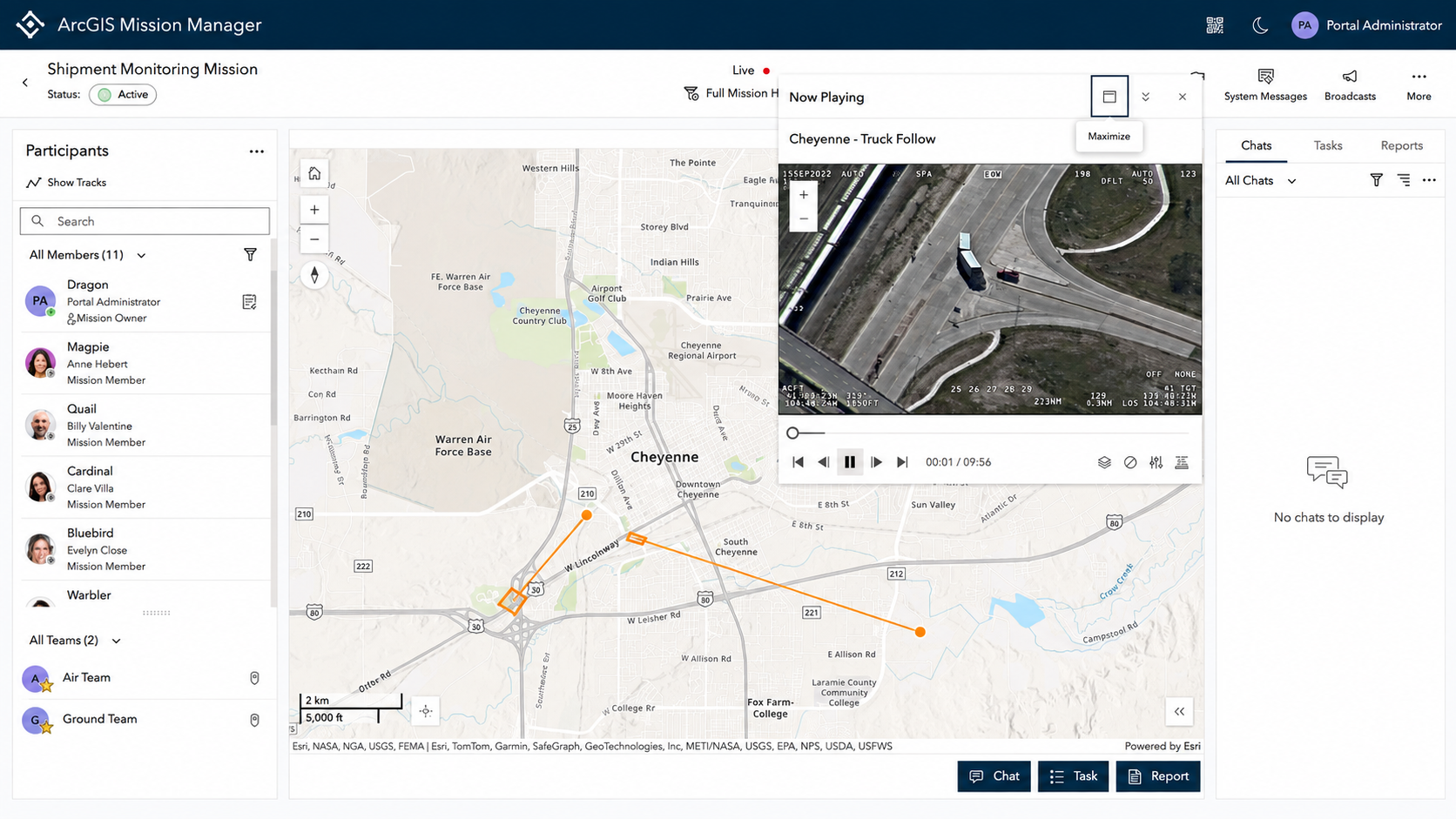Viewport: 1456px width, 819px height.
Task: Click the Report button
Action: point(1158,776)
